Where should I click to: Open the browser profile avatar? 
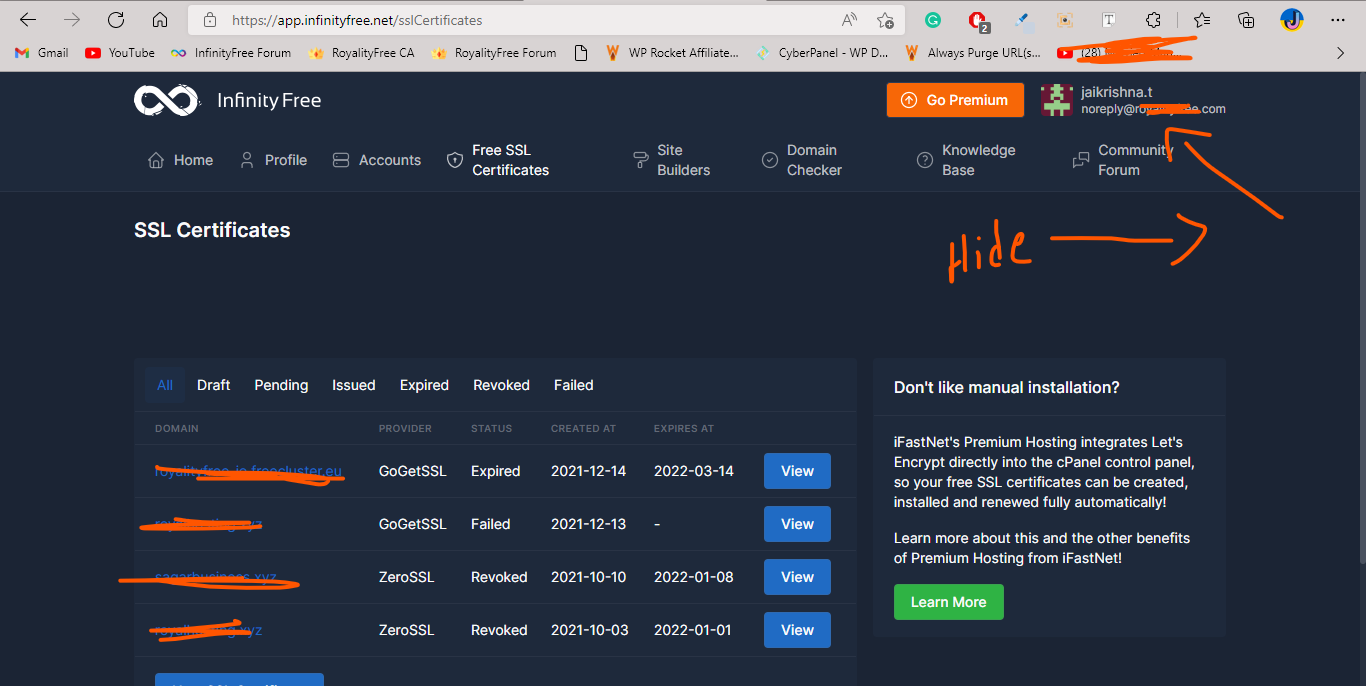(x=1292, y=20)
